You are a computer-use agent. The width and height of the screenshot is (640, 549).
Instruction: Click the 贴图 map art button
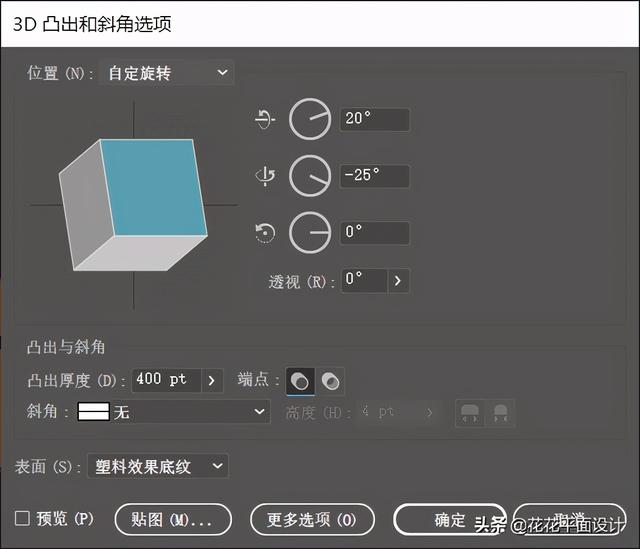point(173,520)
